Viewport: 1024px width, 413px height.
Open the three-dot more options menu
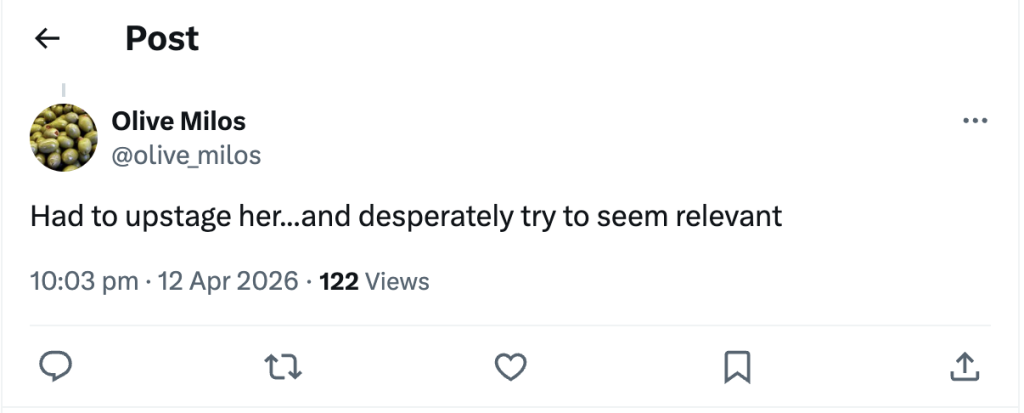(x=974, y=121)
